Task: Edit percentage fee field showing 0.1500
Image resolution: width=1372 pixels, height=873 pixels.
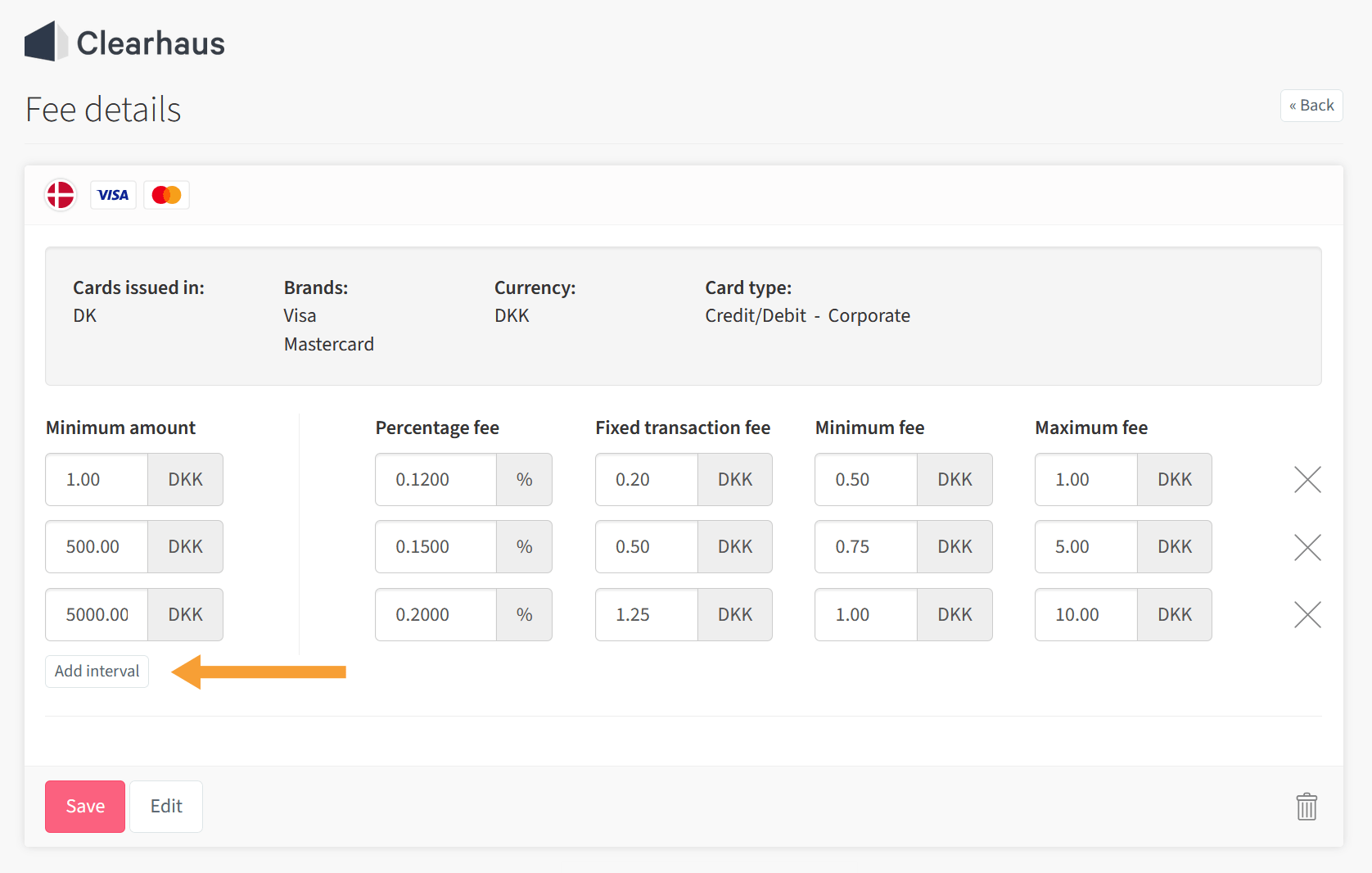Action: pos(436,547)
